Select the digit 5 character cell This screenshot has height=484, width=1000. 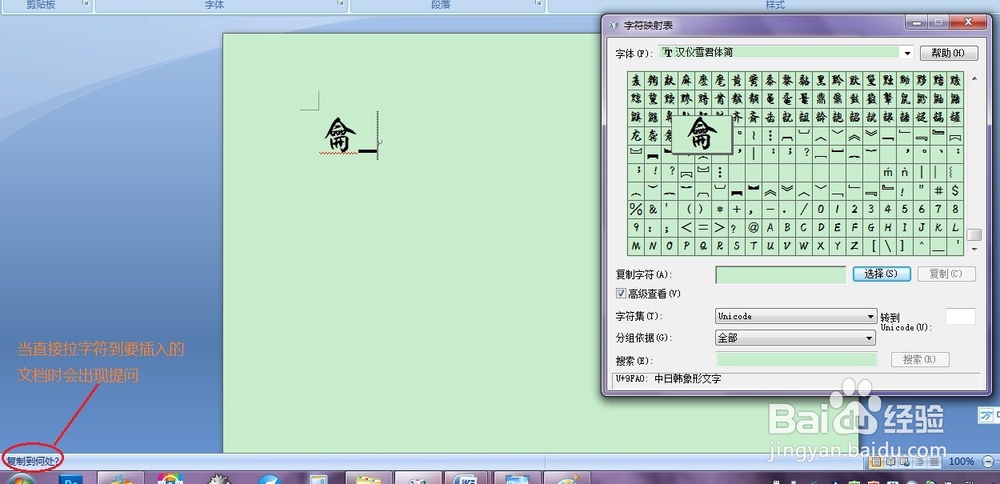(906, 209)
